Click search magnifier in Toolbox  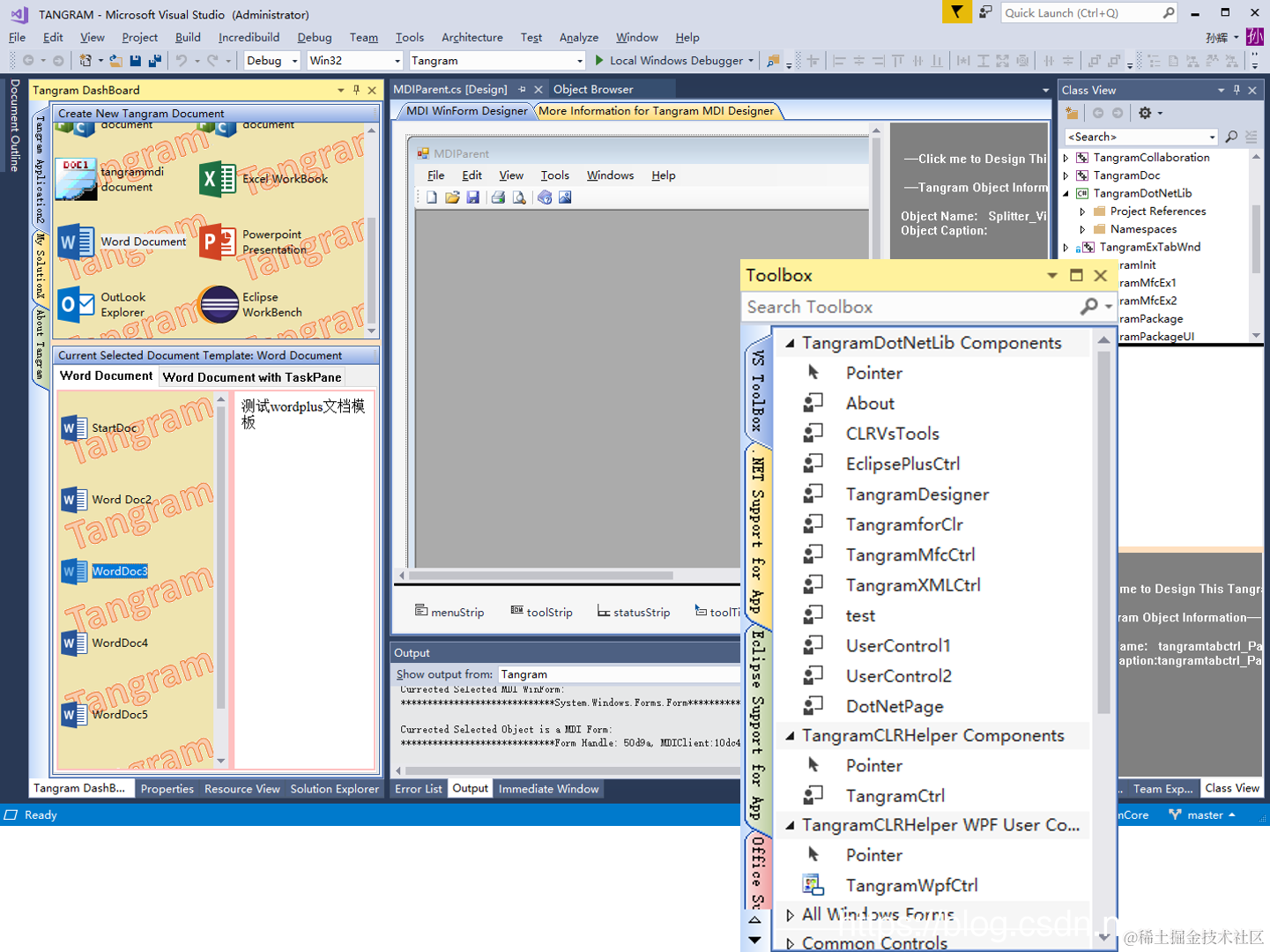(1090, 306)
